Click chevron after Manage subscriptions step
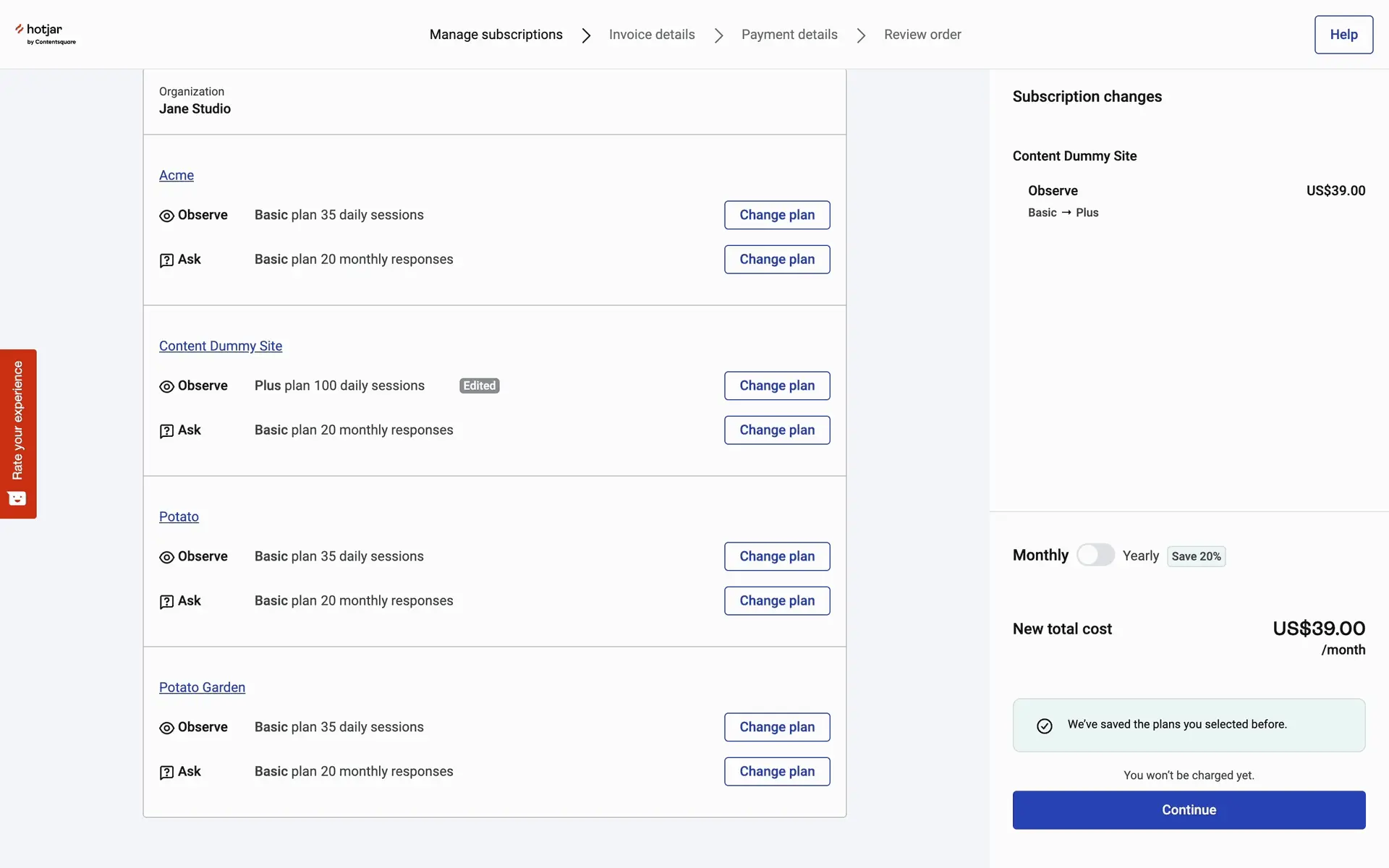The height and width of the screenshot is (868, 1389). 586,35
